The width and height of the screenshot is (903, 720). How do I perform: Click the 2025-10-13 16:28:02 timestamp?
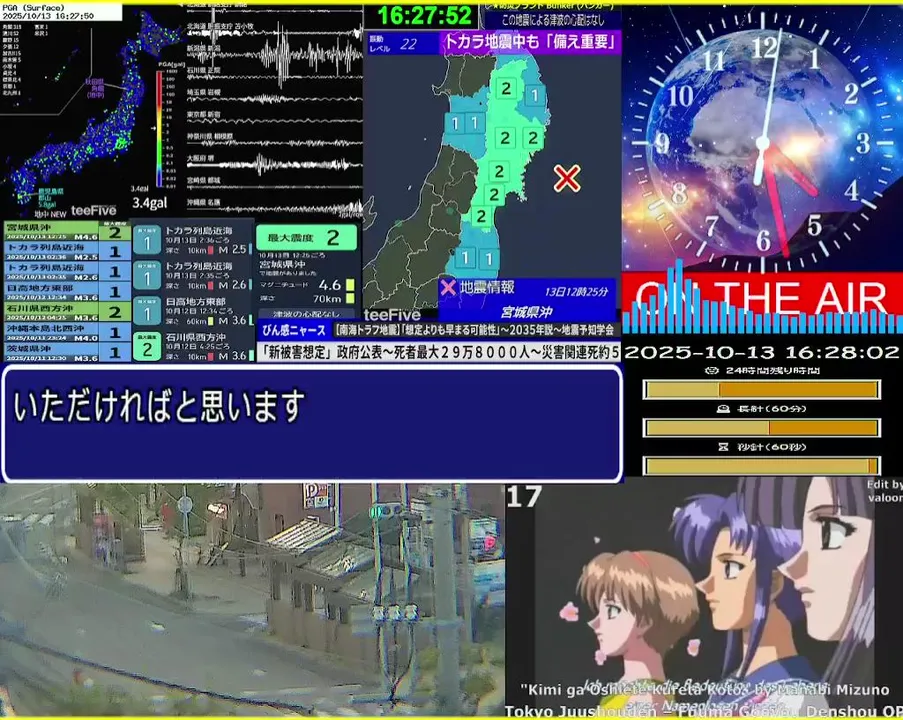(761, 352)
